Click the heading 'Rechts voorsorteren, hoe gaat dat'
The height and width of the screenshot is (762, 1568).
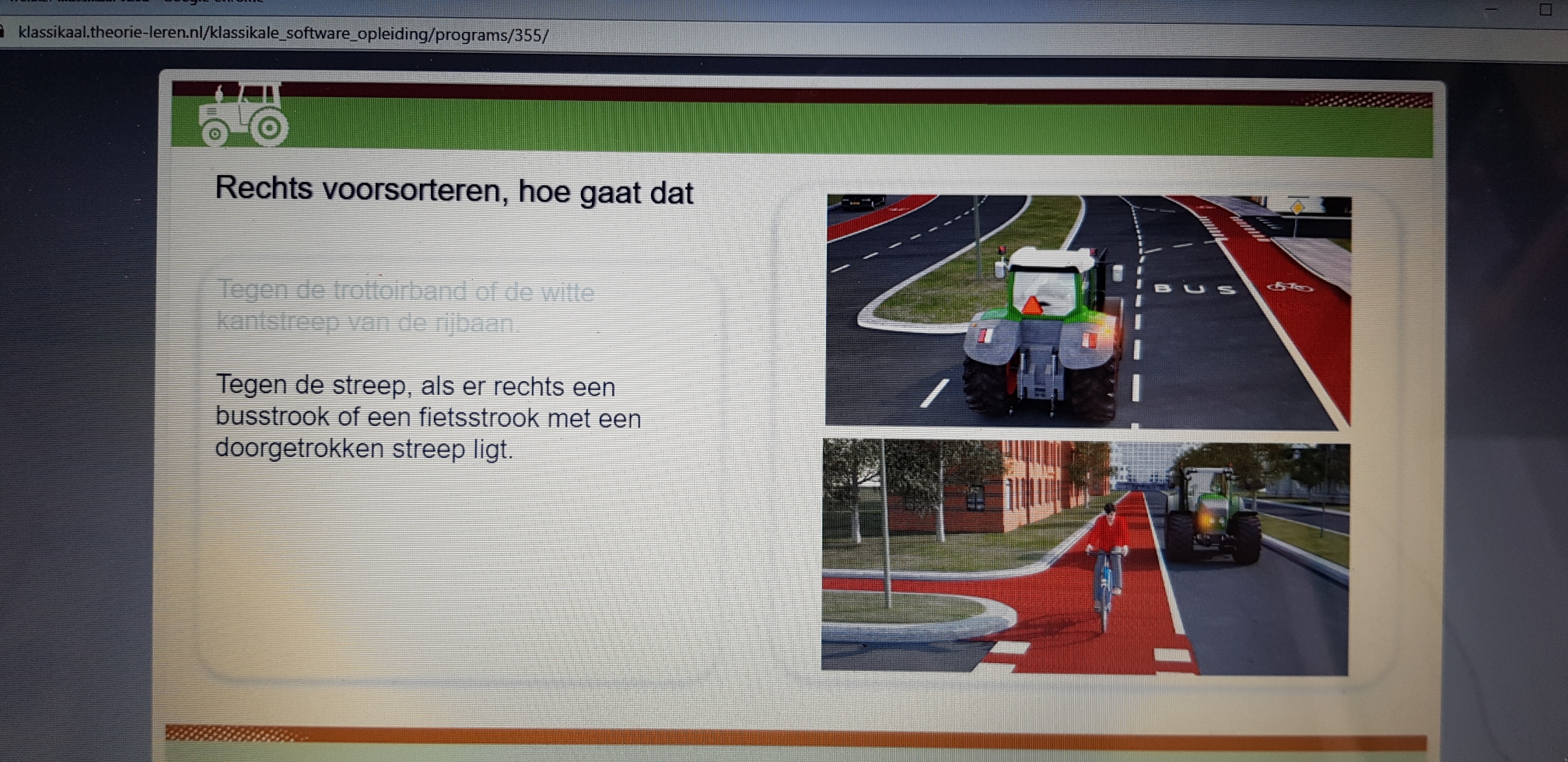(x=453, y=190)
